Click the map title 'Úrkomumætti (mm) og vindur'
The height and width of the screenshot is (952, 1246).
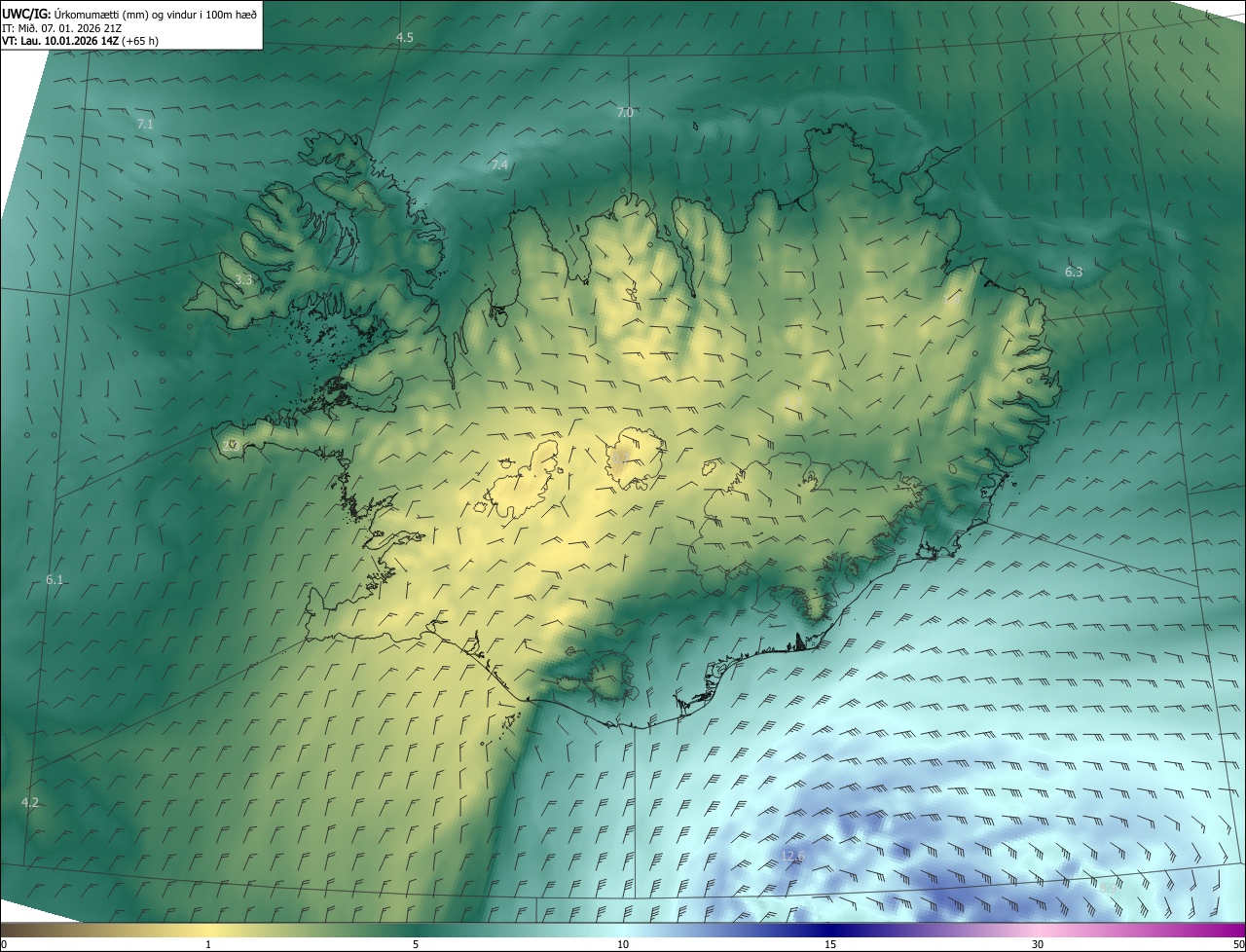tap(157, 13)
